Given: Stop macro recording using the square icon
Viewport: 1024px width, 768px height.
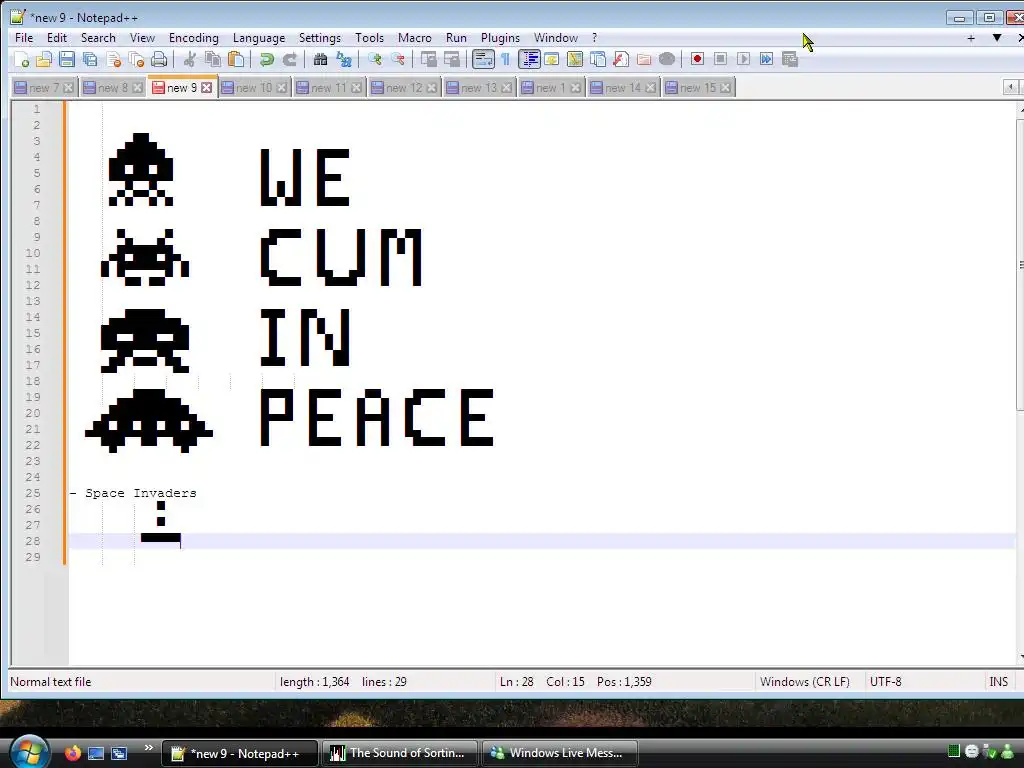Looking at the screenshot, I should (720, 59).
